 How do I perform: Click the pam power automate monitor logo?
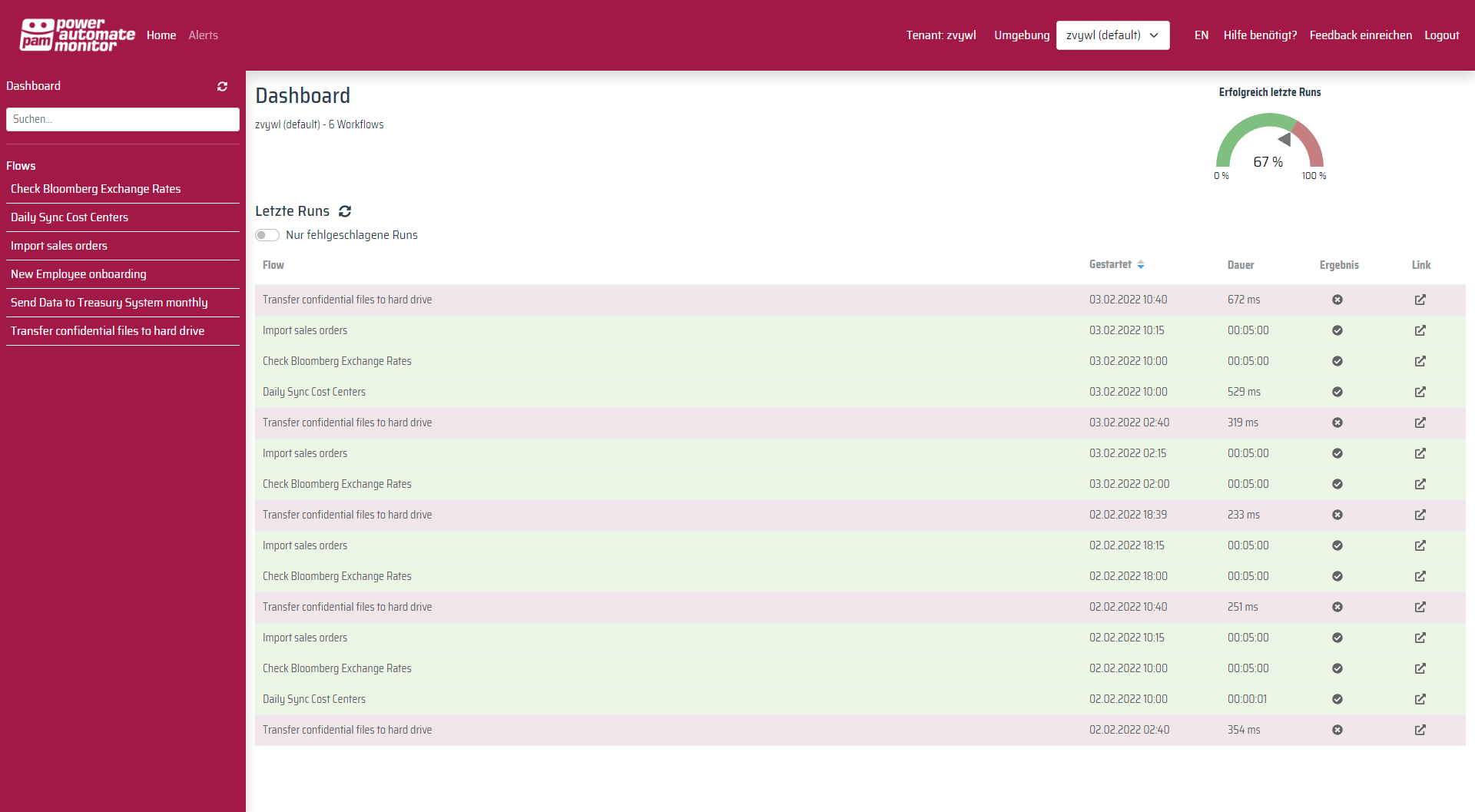click(x=75, y=34)
